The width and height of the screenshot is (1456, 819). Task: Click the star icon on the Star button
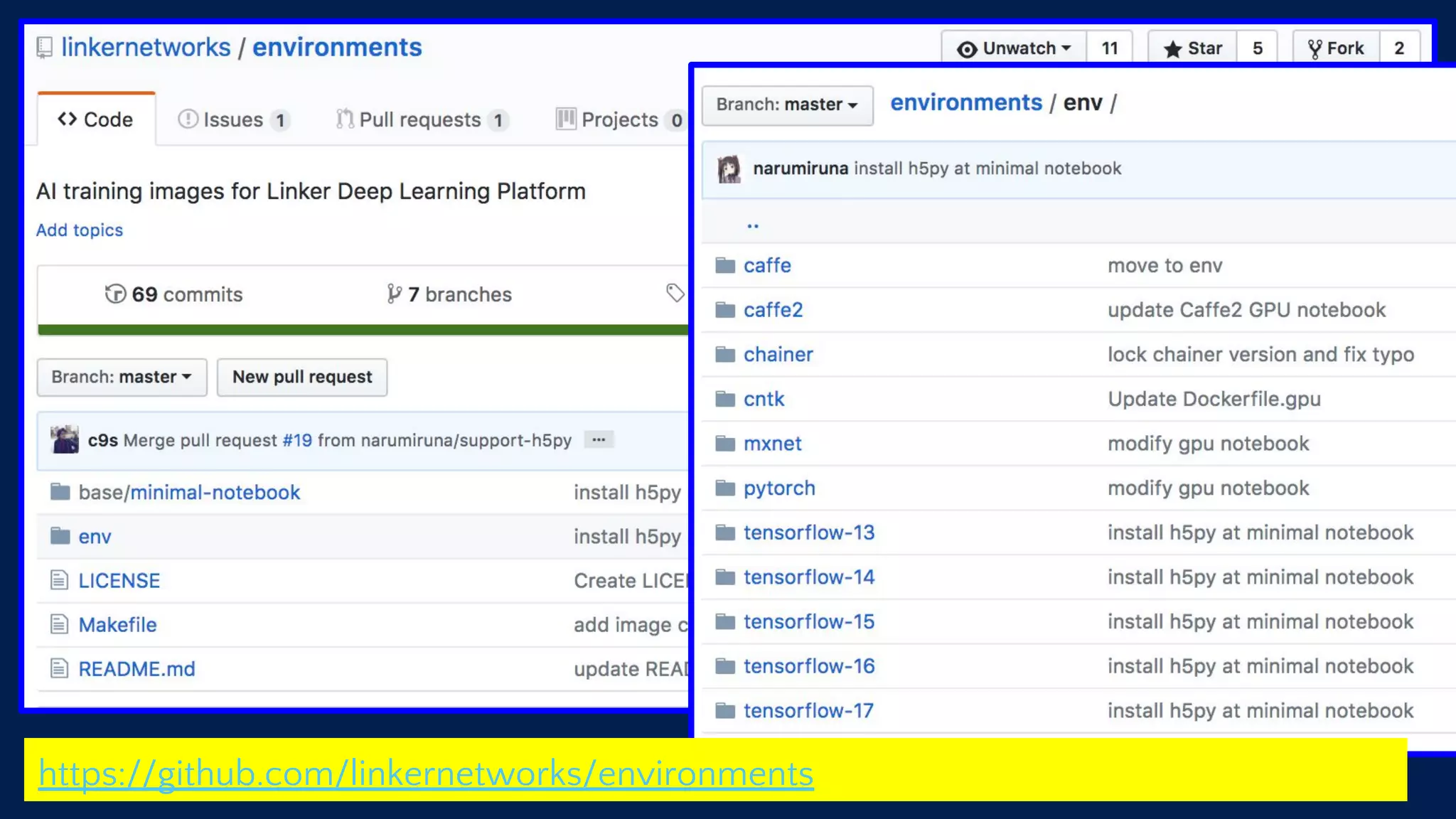click(1172, 48)
